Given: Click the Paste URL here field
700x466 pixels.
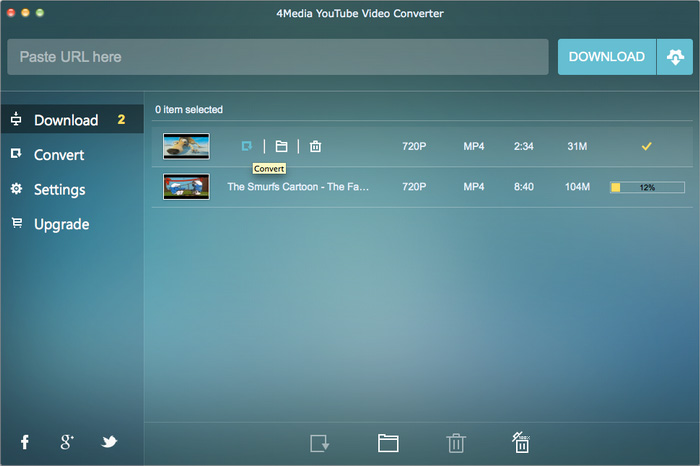Looking at the screenshot, I should point(278,57).
